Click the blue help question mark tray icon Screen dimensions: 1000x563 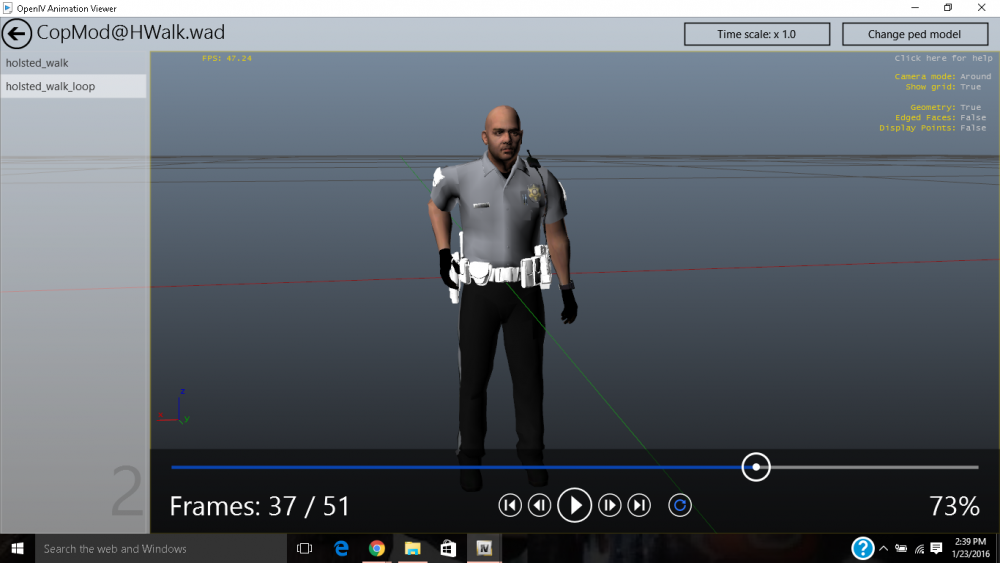(863, 548)
